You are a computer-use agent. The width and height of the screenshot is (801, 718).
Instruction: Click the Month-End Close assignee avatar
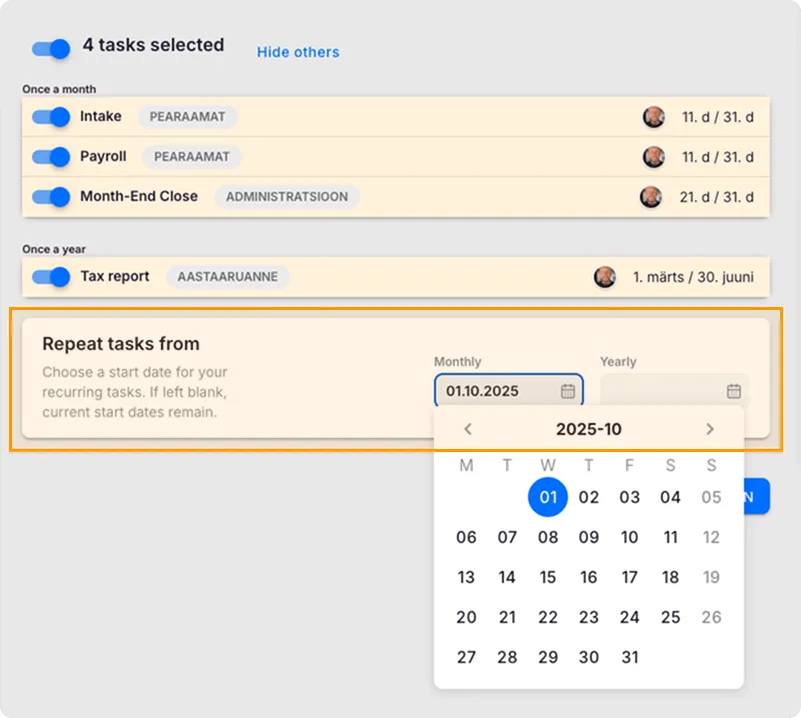tap(651, 197)
